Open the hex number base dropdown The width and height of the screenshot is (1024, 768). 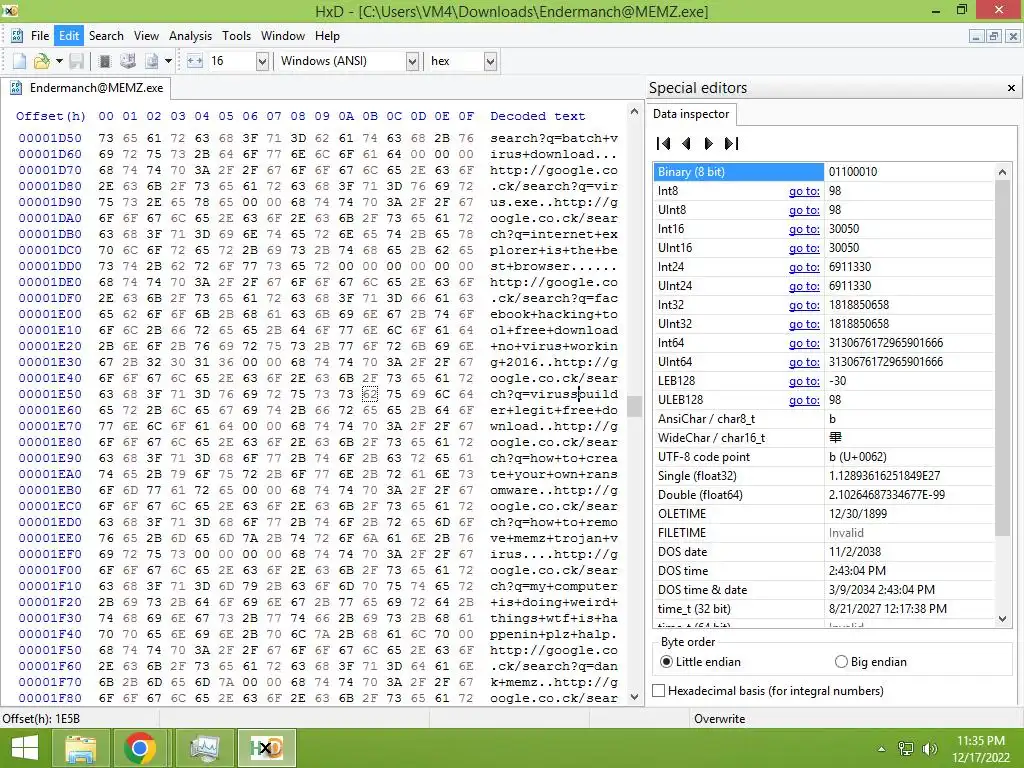[490, 61]
